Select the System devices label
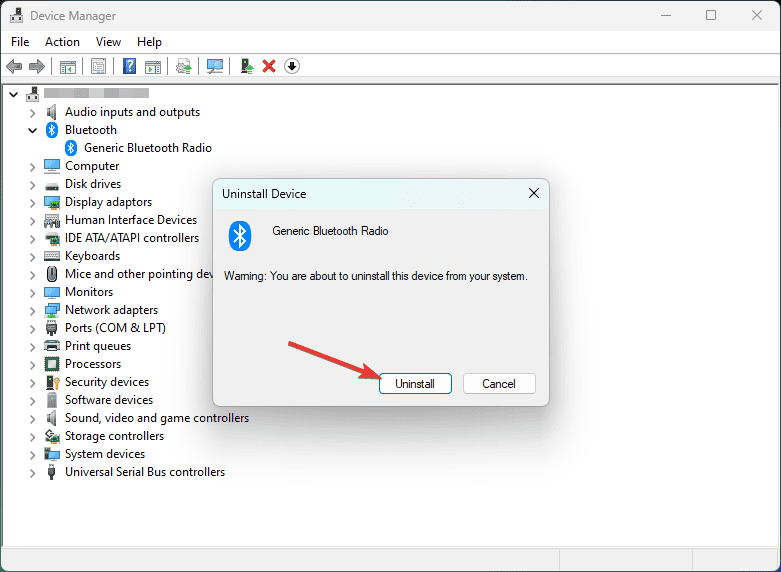The image size is (781, 572). coord(105,454)
